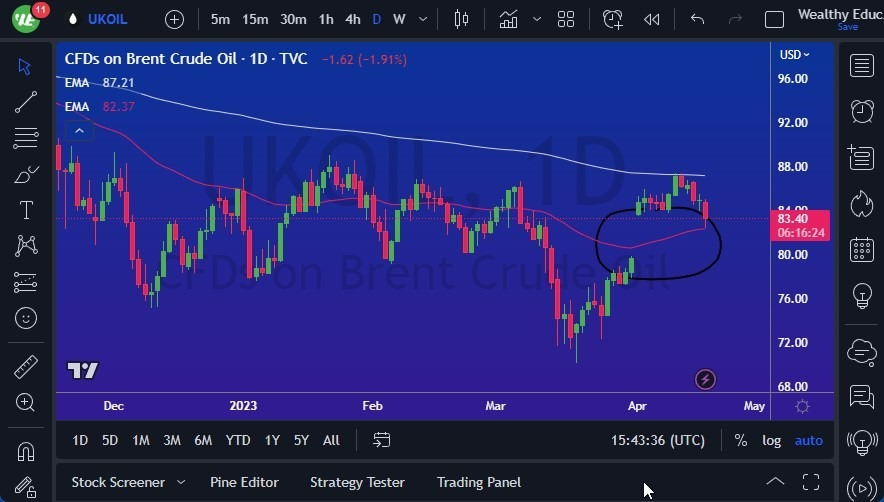This screenshot has width=884, height=502.
Task: Open the USD currency dropdown
Action: pos(794,55)
